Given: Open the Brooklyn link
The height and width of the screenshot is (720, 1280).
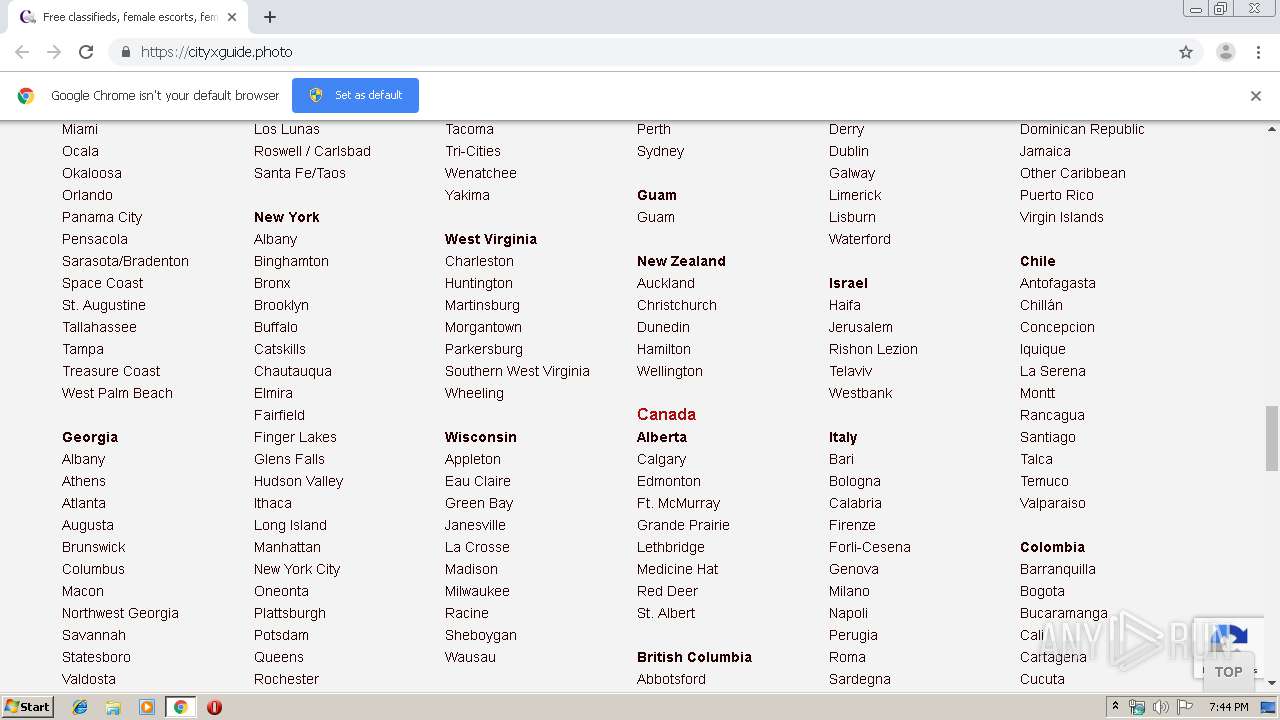Looking at the screenshot, I should pyautogui.click(x=281, y=305).
